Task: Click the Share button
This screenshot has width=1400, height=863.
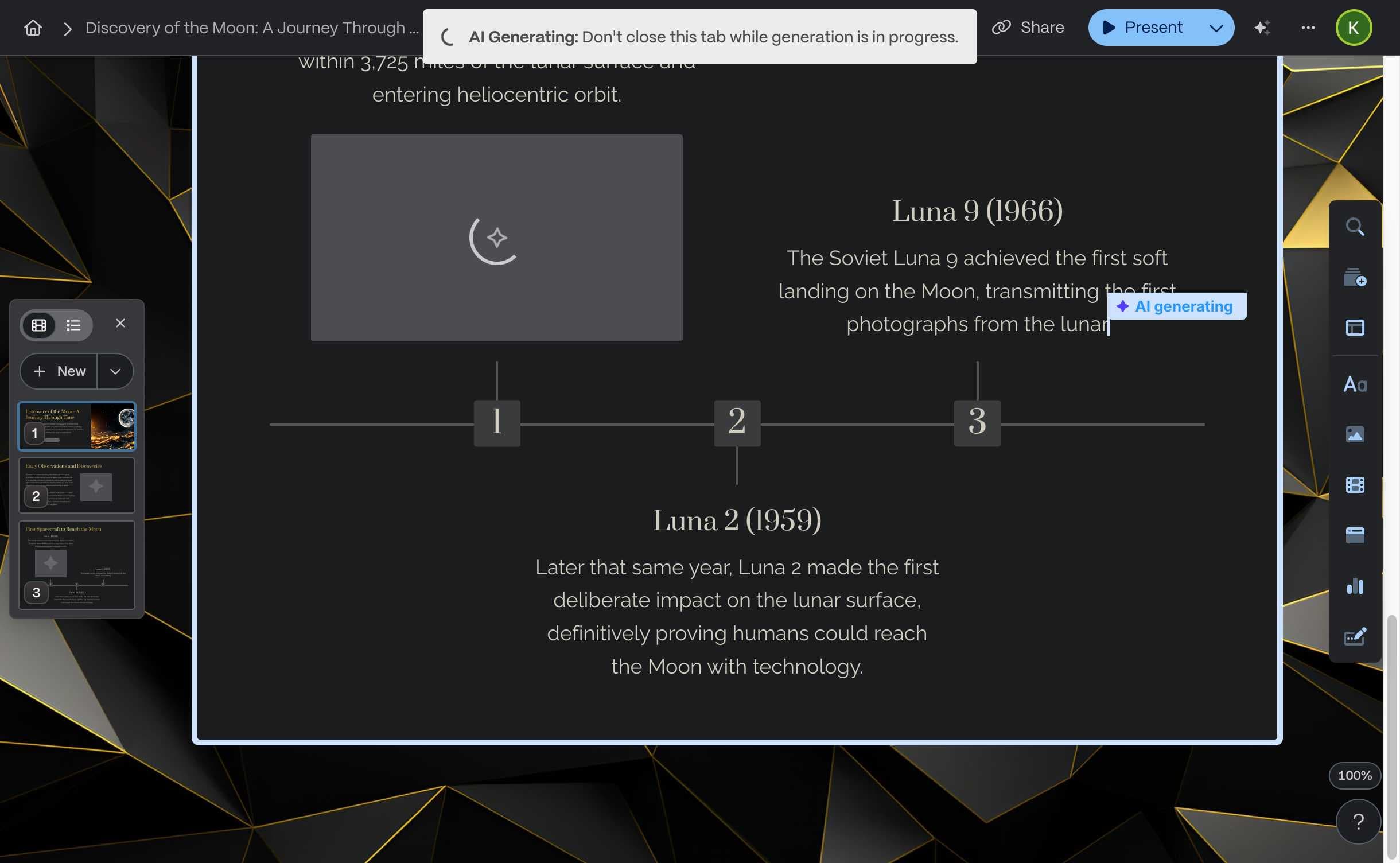Action: pyautogui.click(x=1028, y=28)
